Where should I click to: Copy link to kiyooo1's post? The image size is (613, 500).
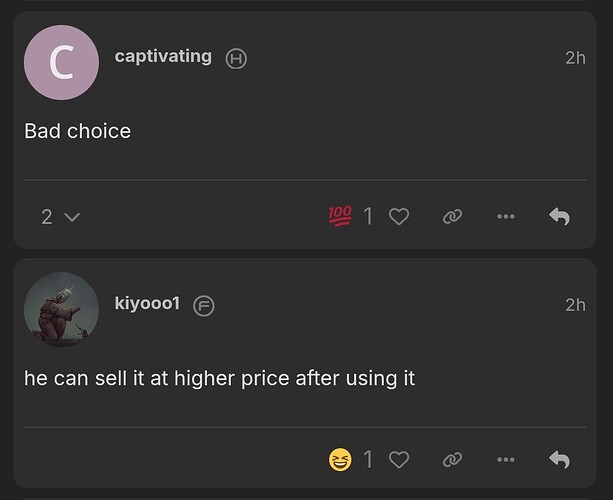[452, 460]
